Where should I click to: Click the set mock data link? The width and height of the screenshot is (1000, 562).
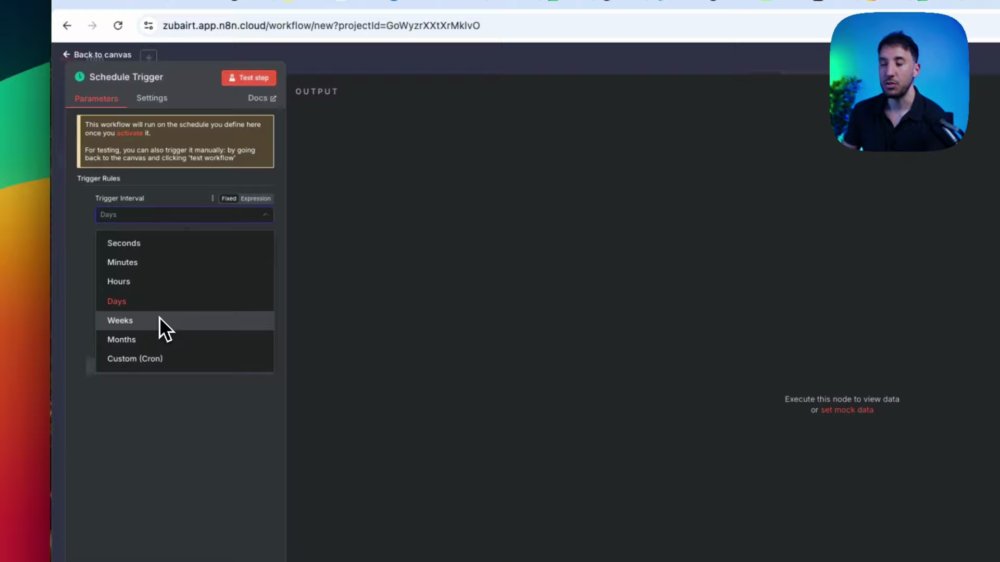tap(847, 410)
